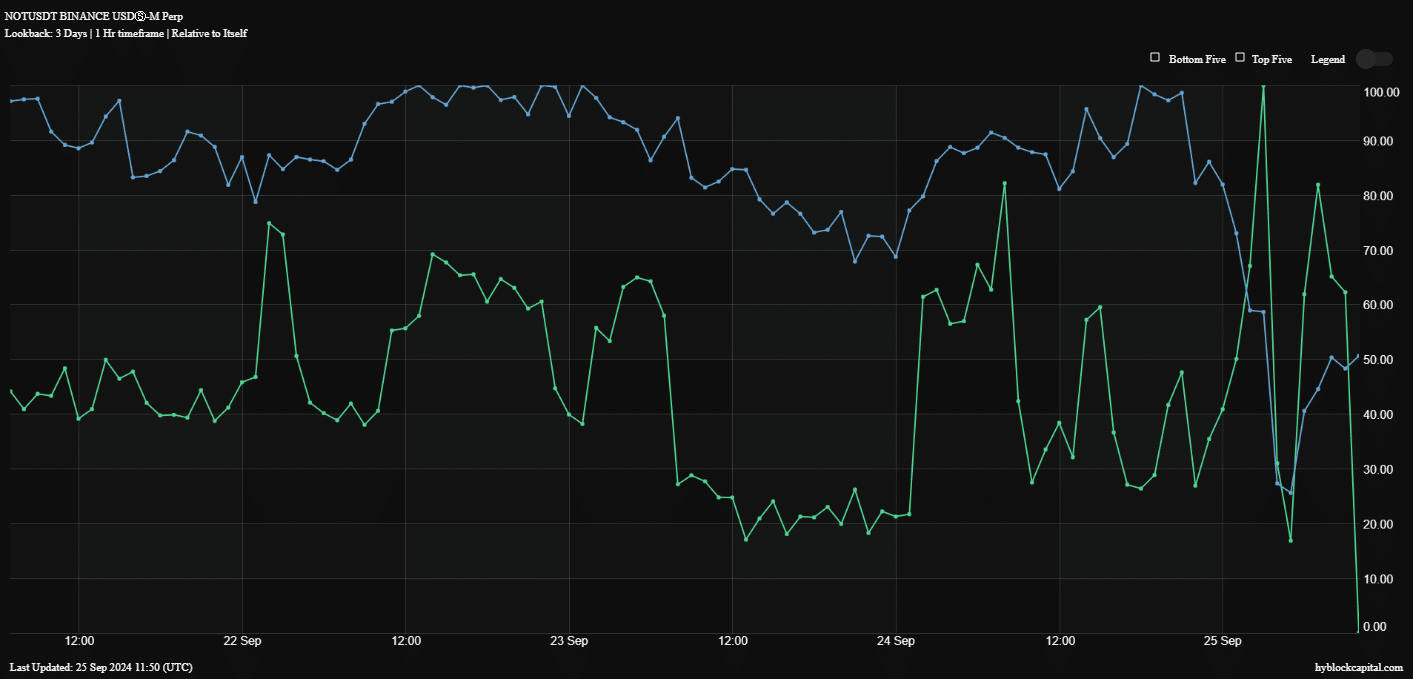Click the NOTUSDT BINANCE USDⓈ-M Perp title
The width and height of the screenshot is (1413, 679).
(x=94, y=17)
